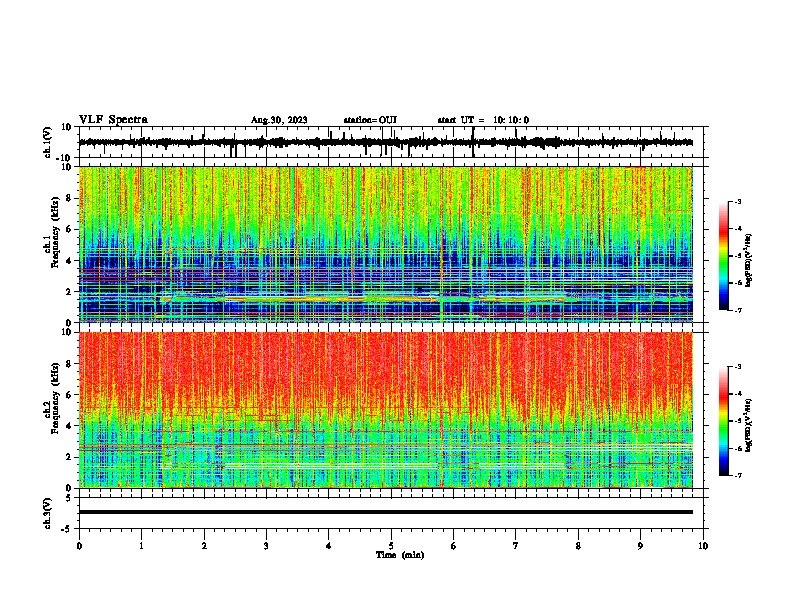This screenshot has width=792, height=612.
Task: Click the "-4" label on ch.2 colorbar
Action: (x=738, y=393)
